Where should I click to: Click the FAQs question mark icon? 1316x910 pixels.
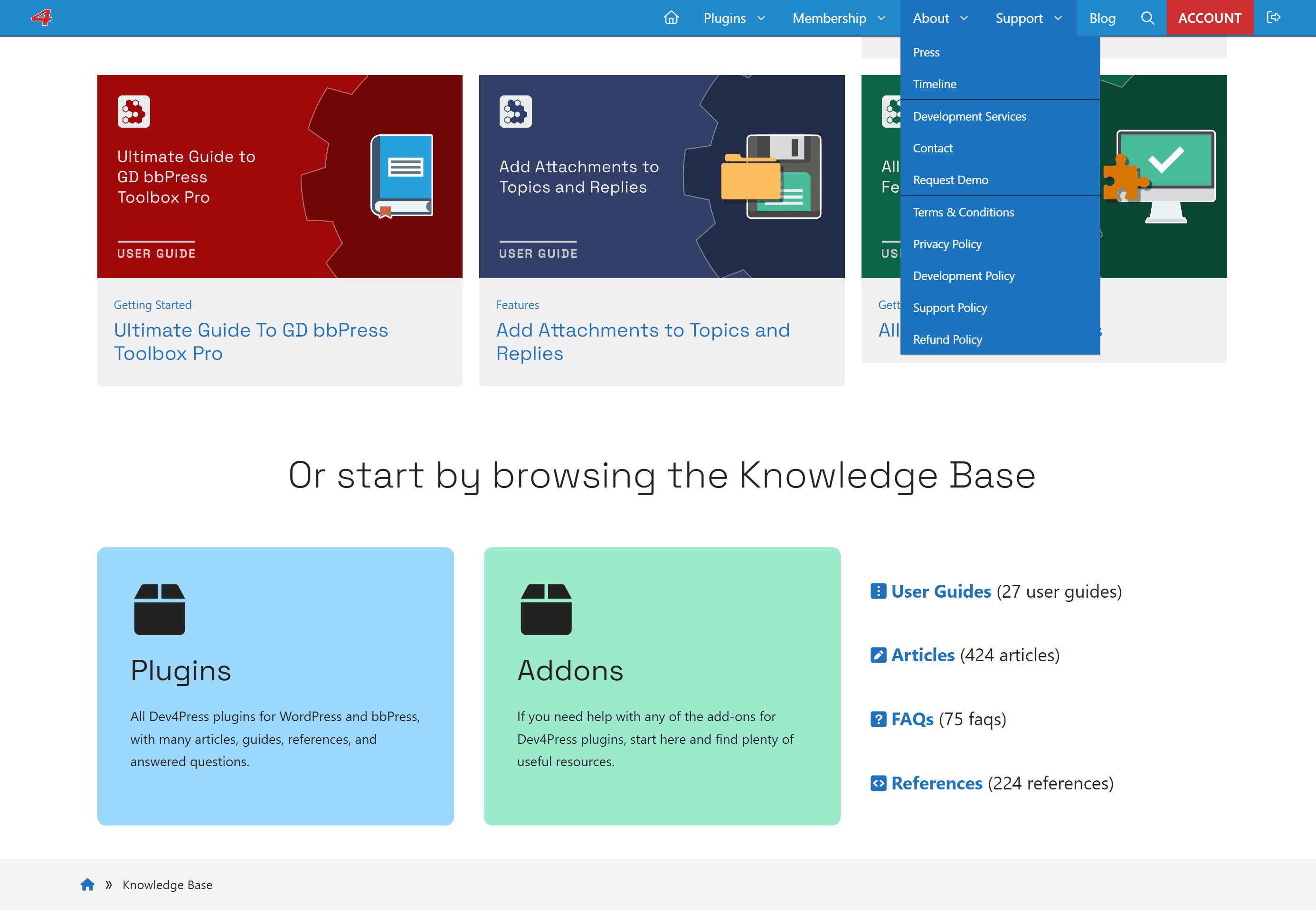coord(878,719)
